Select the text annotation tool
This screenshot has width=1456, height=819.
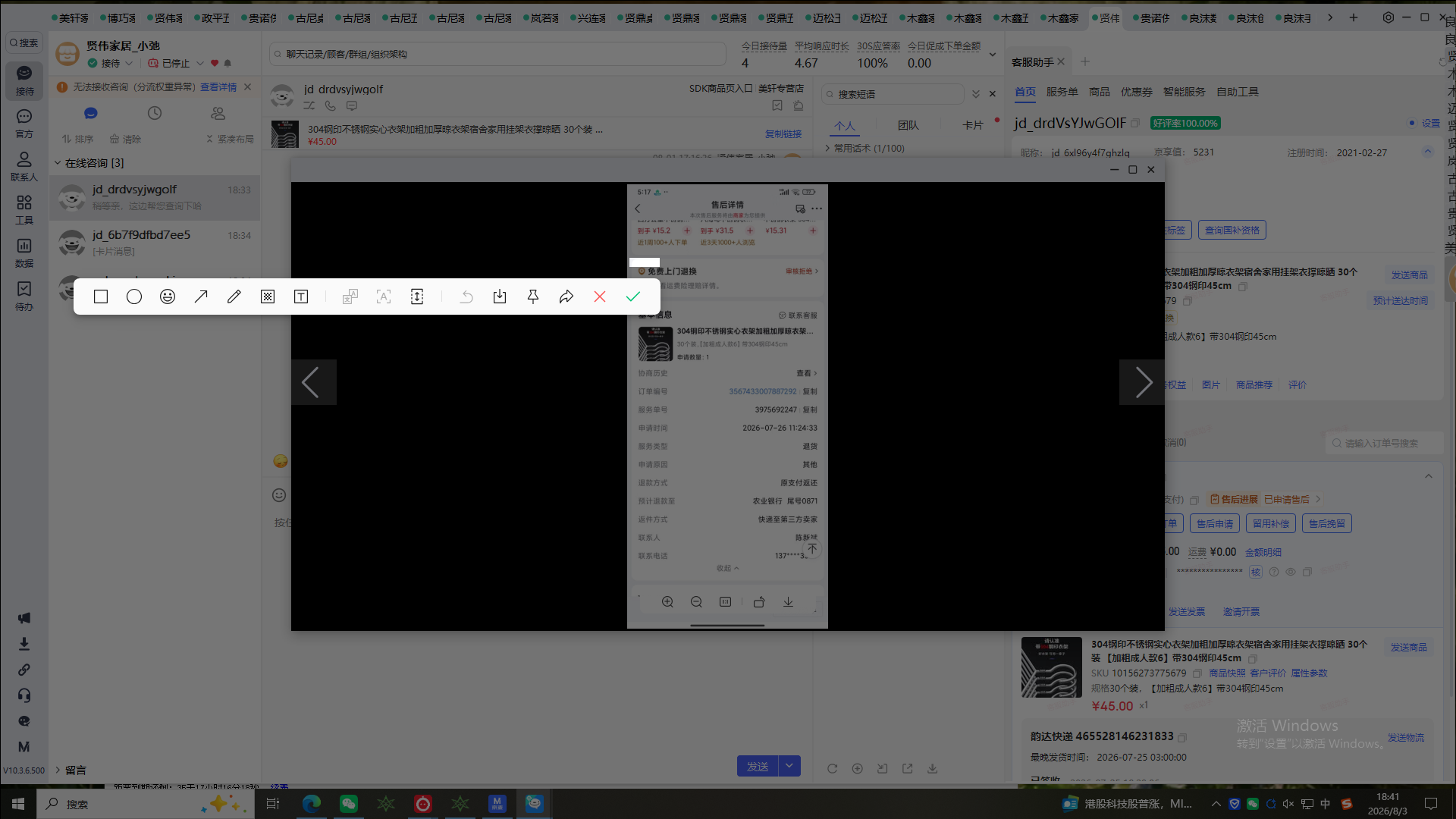(x=301, y=297)
